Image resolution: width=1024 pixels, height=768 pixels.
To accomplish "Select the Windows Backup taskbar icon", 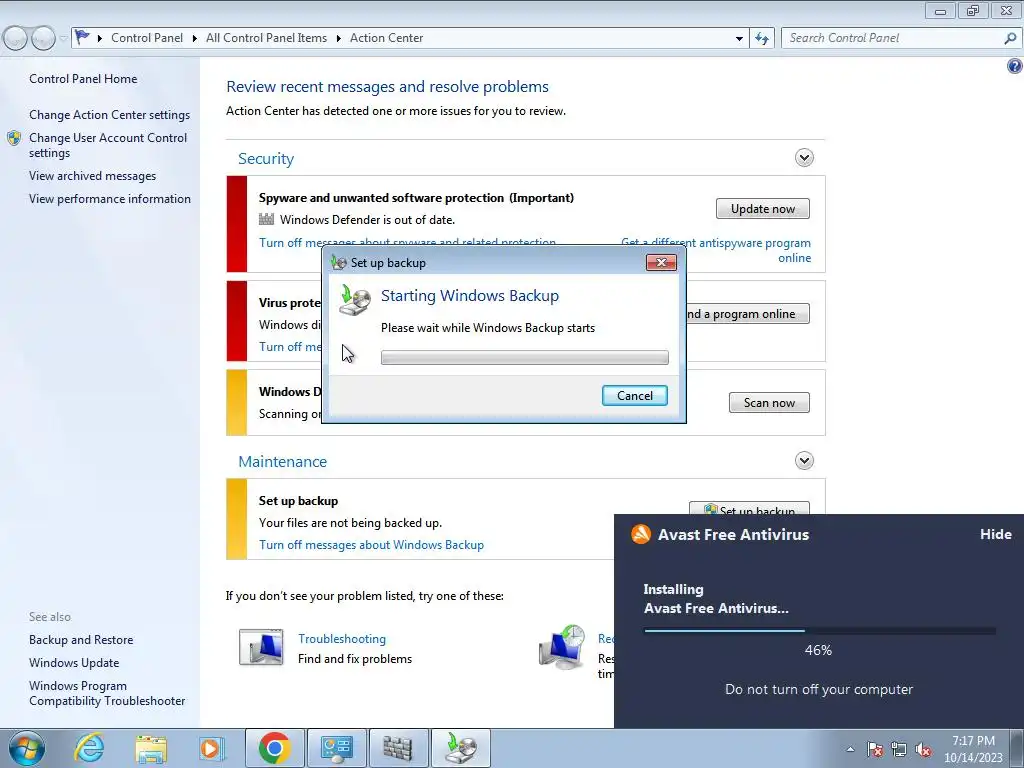I will point(461,748).
